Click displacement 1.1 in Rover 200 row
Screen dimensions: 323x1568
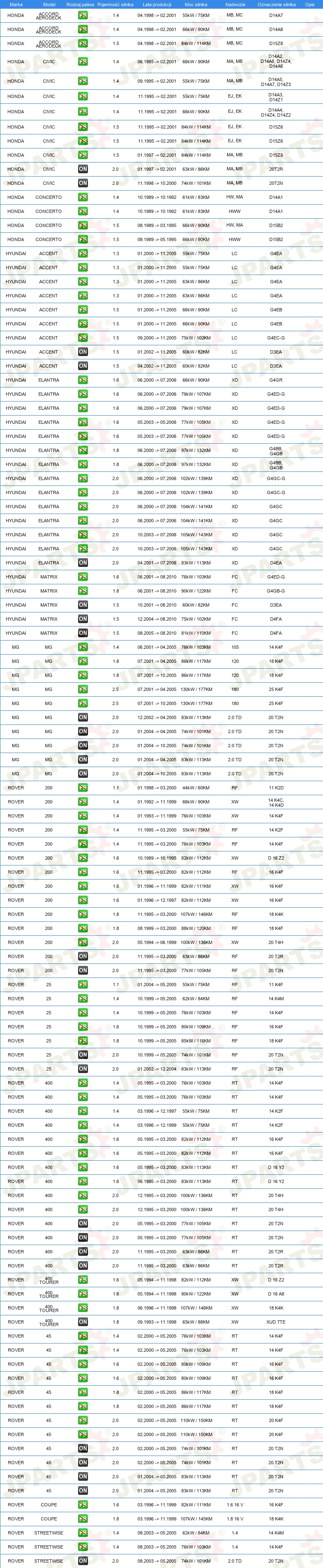coord(116,788)
